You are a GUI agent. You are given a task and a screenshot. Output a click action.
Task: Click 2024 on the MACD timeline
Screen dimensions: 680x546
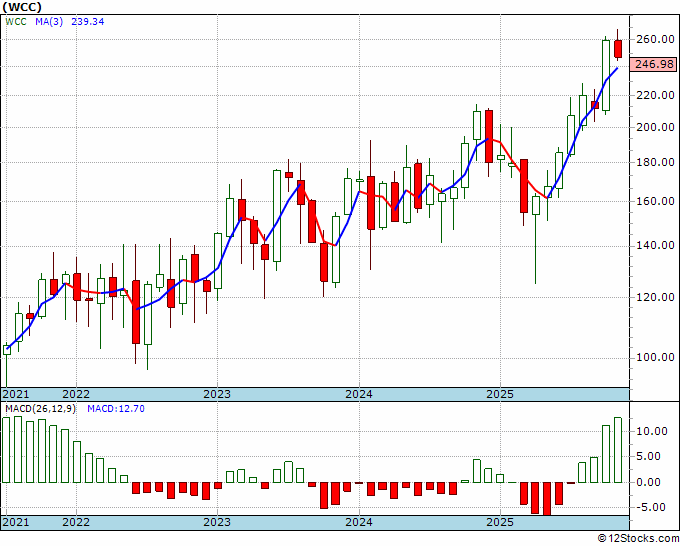[359, 522]
